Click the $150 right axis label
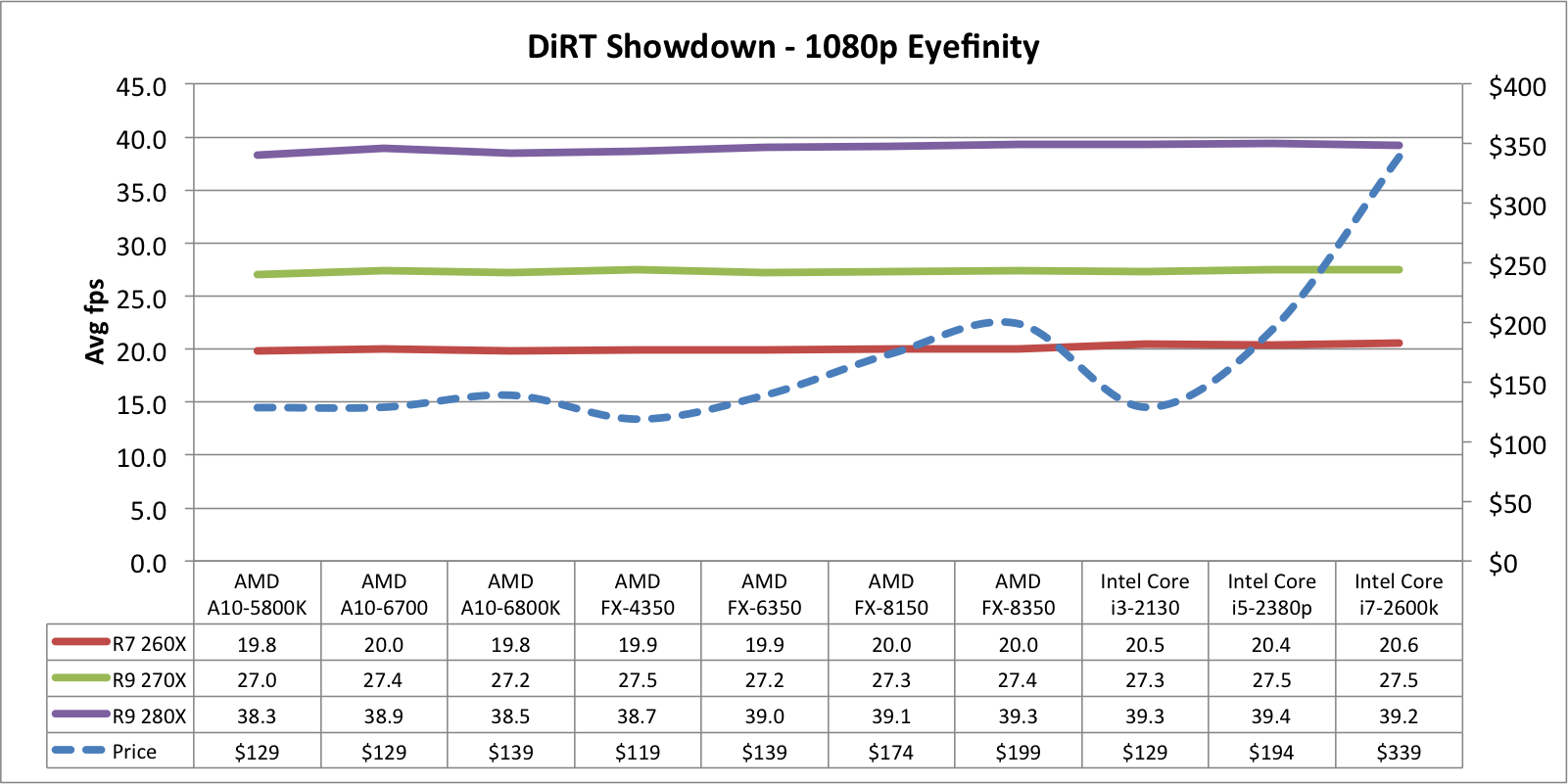This screenshot has height=784, width=1568. pyautogui.click(x=1517, y=386)
